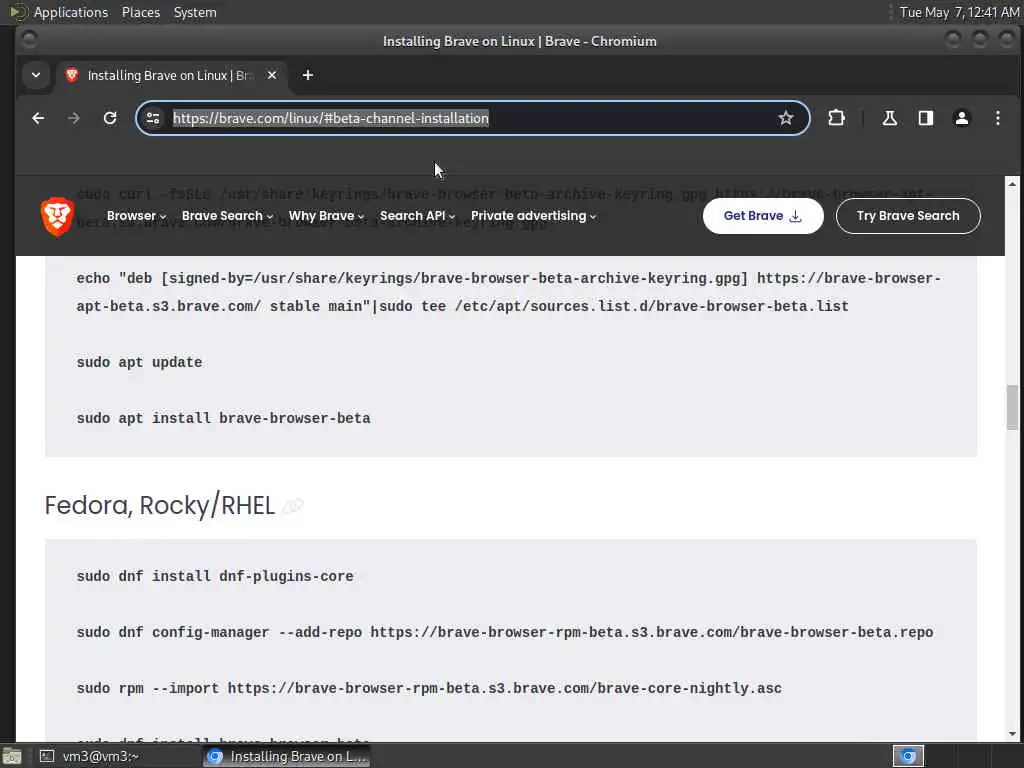This screenshot has width=1024, height=768.
Task: Click the Brave lion logo
Action: (x=57, y=216)
